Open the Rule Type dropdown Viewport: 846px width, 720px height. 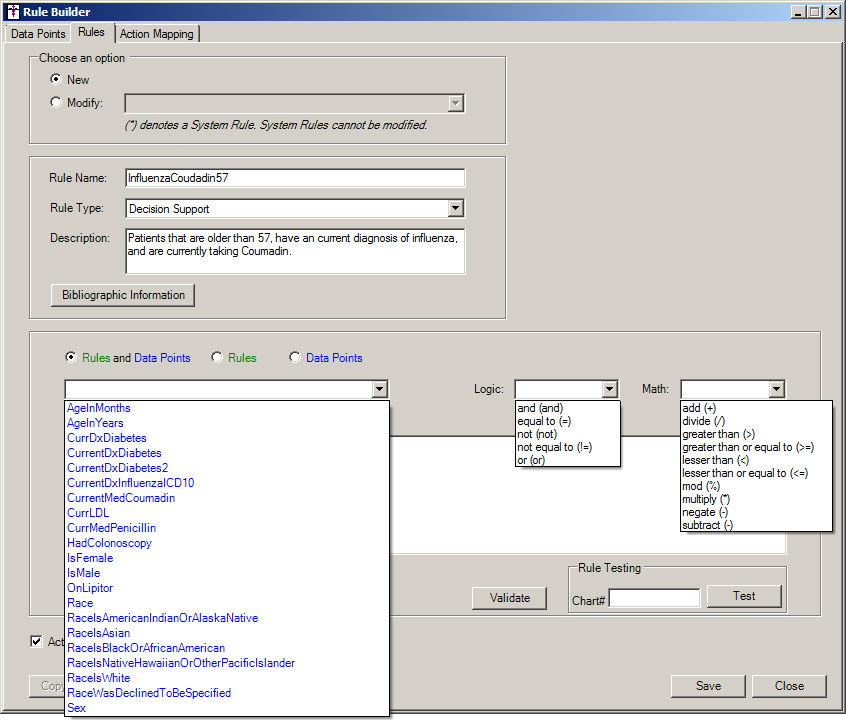point(455,209)
